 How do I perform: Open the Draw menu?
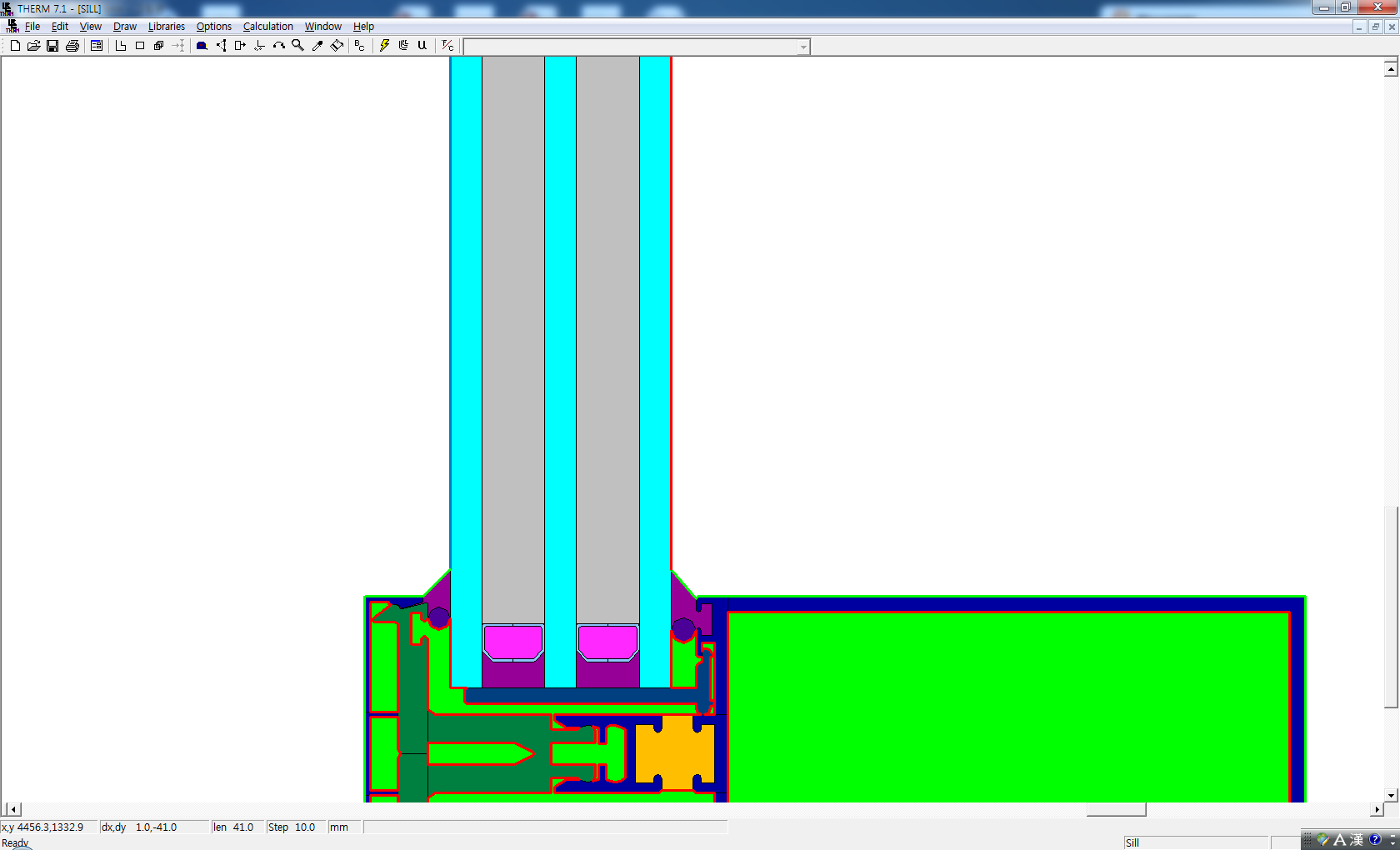click(125, 27)
